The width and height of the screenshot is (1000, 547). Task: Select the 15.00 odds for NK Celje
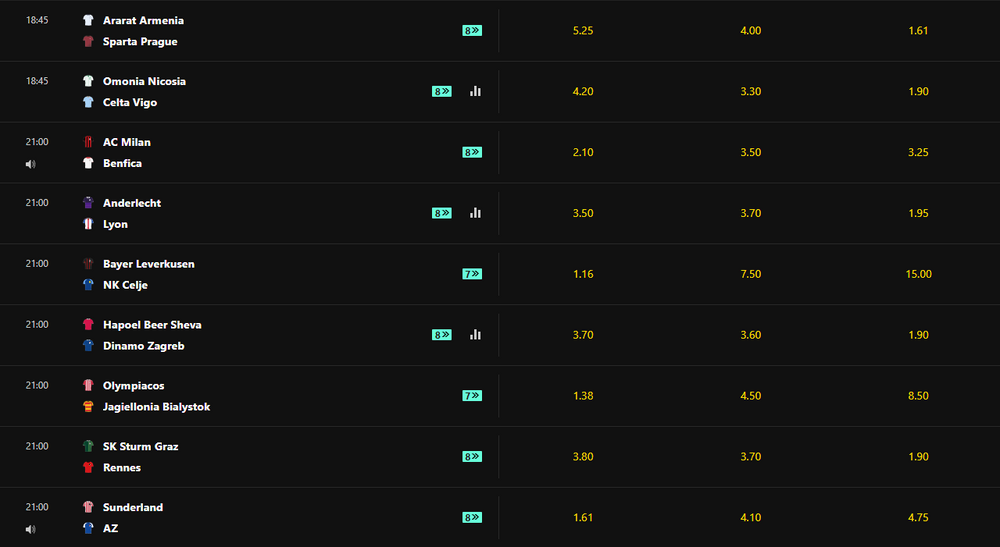click(x=918, y=274)
